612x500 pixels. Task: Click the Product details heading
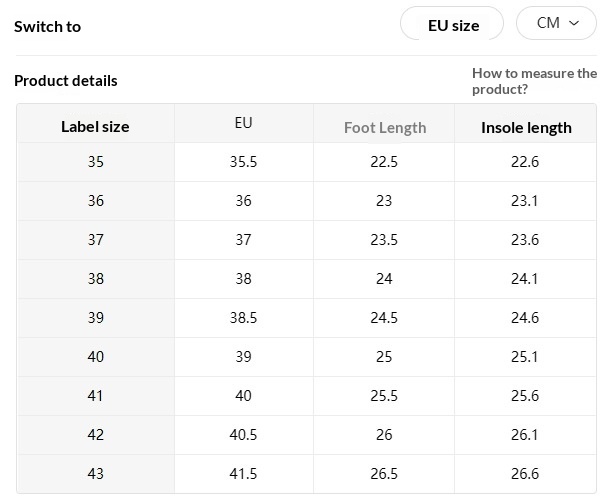pyautogui.click(x=66, y=81)
